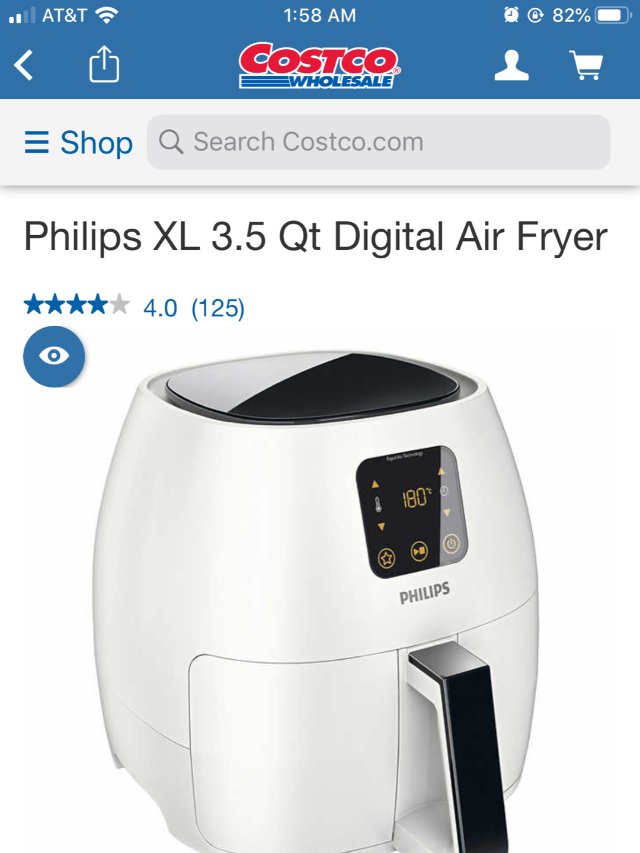
Task: Open the account profile icon
Action: (x=511, y=65)
